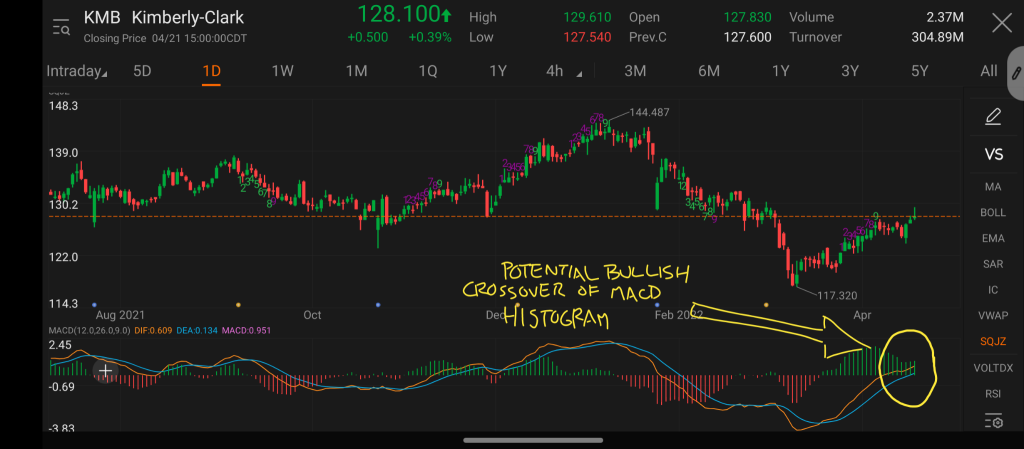Screen dimensions: 1024x449
Task: Set the range to 3Y
Action: point(850,71)
